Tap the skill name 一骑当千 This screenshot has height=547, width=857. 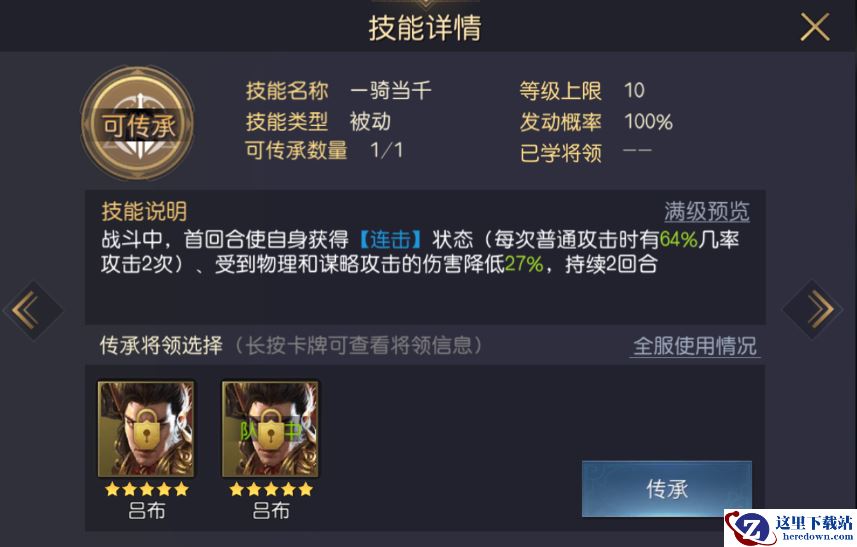click(x=390, y=90)
